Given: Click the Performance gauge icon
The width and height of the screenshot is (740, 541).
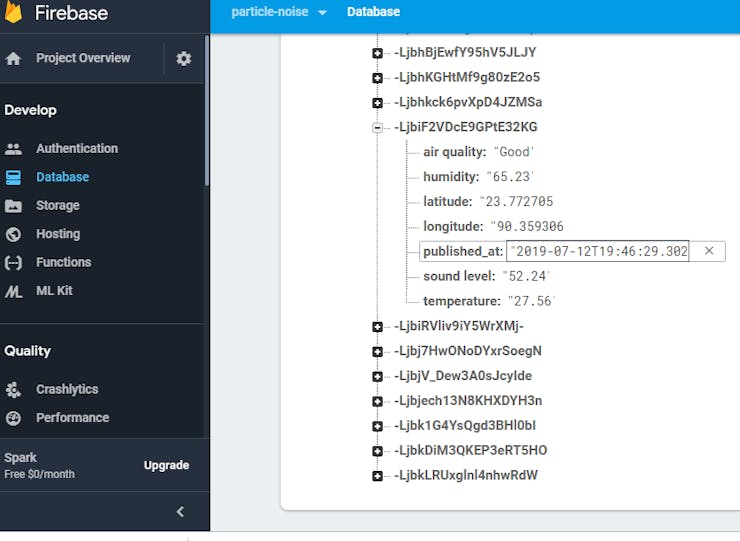Looking at the screenshot, I should tap(13, 418).
